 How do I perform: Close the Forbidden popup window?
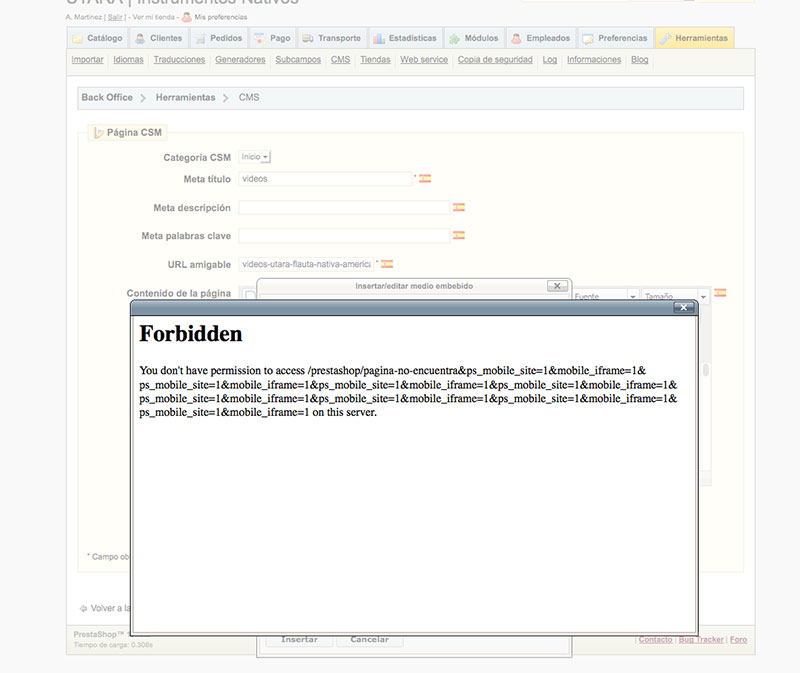[684, 307]
